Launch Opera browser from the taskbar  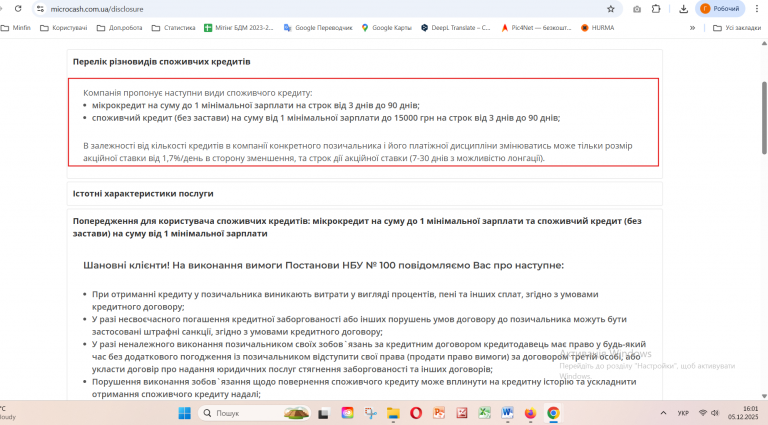(x=416, y=413)
